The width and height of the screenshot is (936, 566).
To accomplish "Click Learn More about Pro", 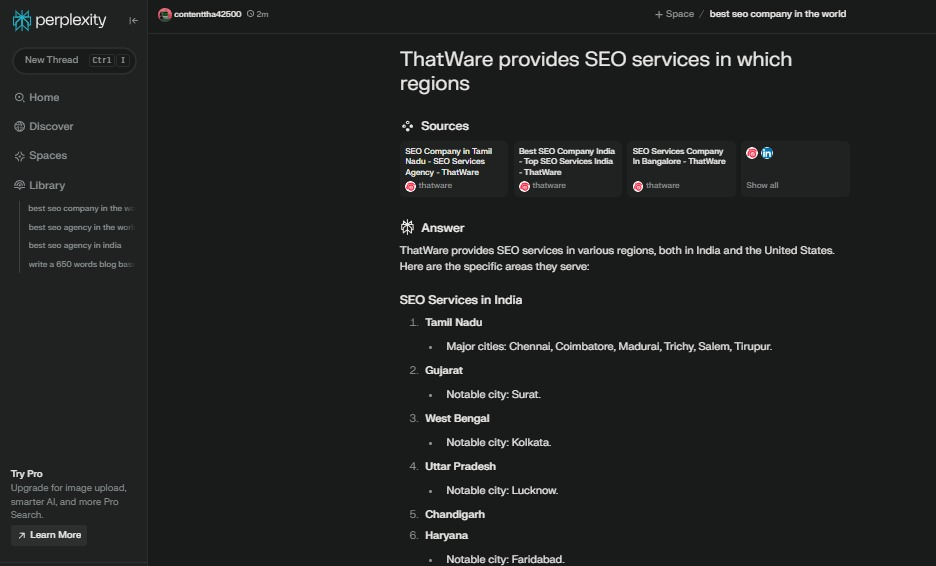I will [49, 535].
